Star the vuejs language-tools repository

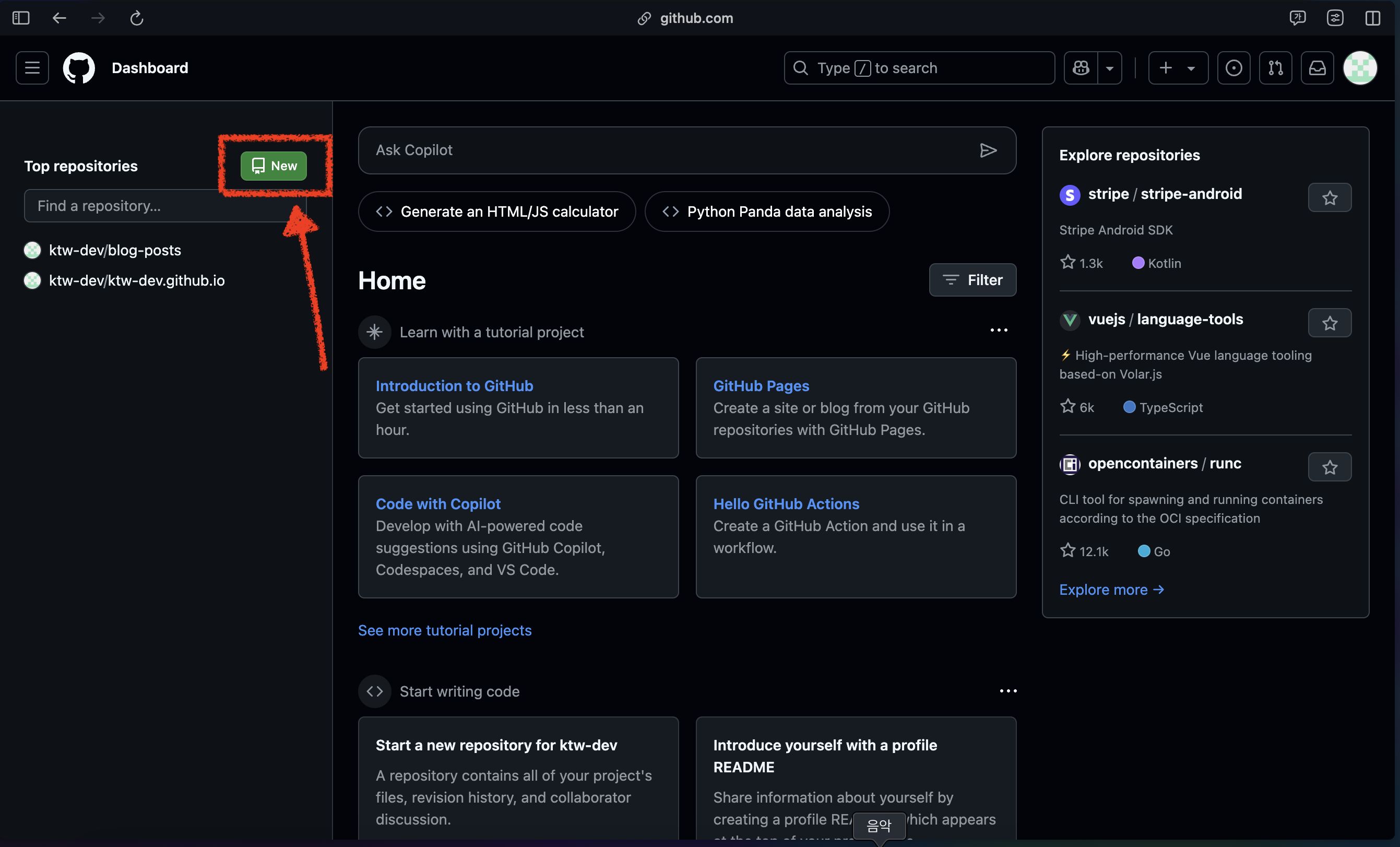click(1329, 323)
